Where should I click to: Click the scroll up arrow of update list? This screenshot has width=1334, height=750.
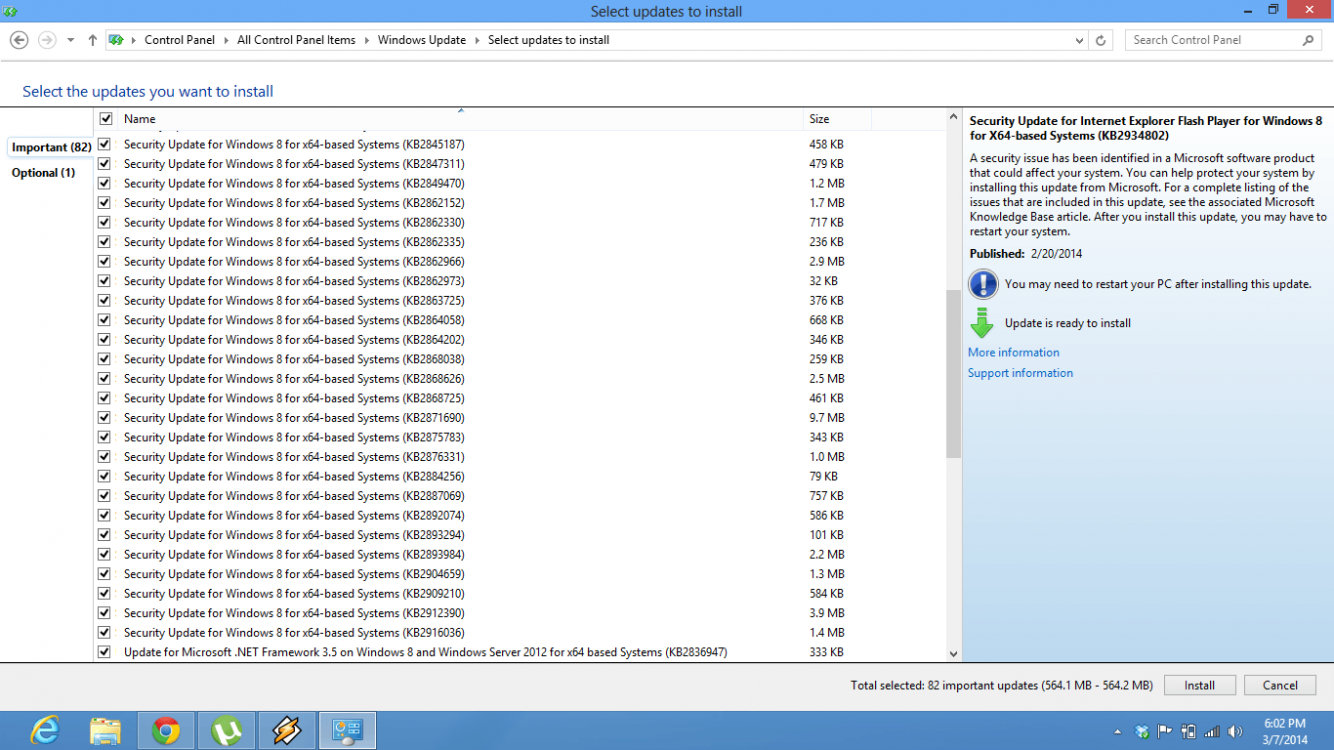point(953,118)
